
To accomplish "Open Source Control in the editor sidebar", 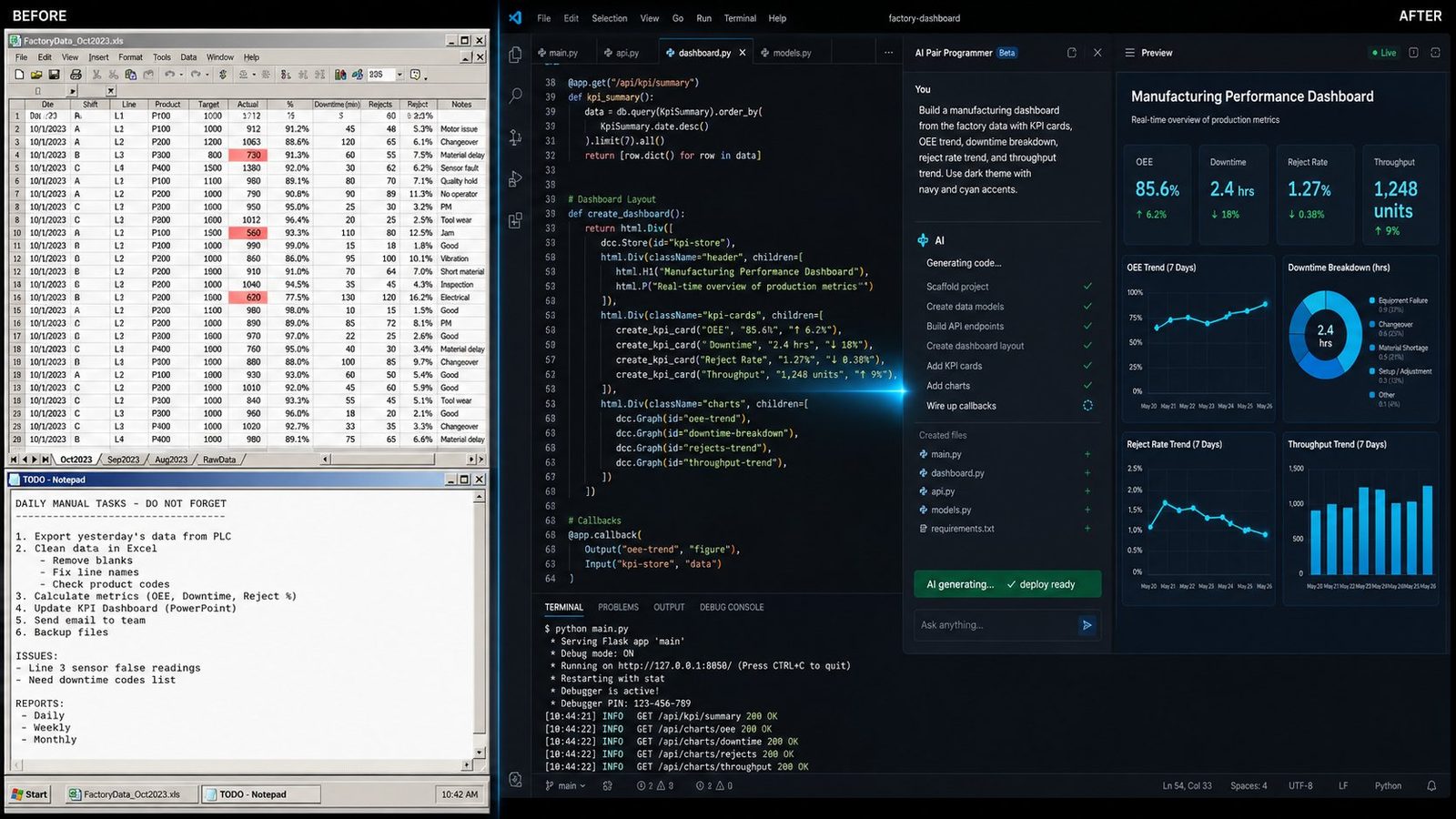I will pyautogui.click(x=515, y=137).
